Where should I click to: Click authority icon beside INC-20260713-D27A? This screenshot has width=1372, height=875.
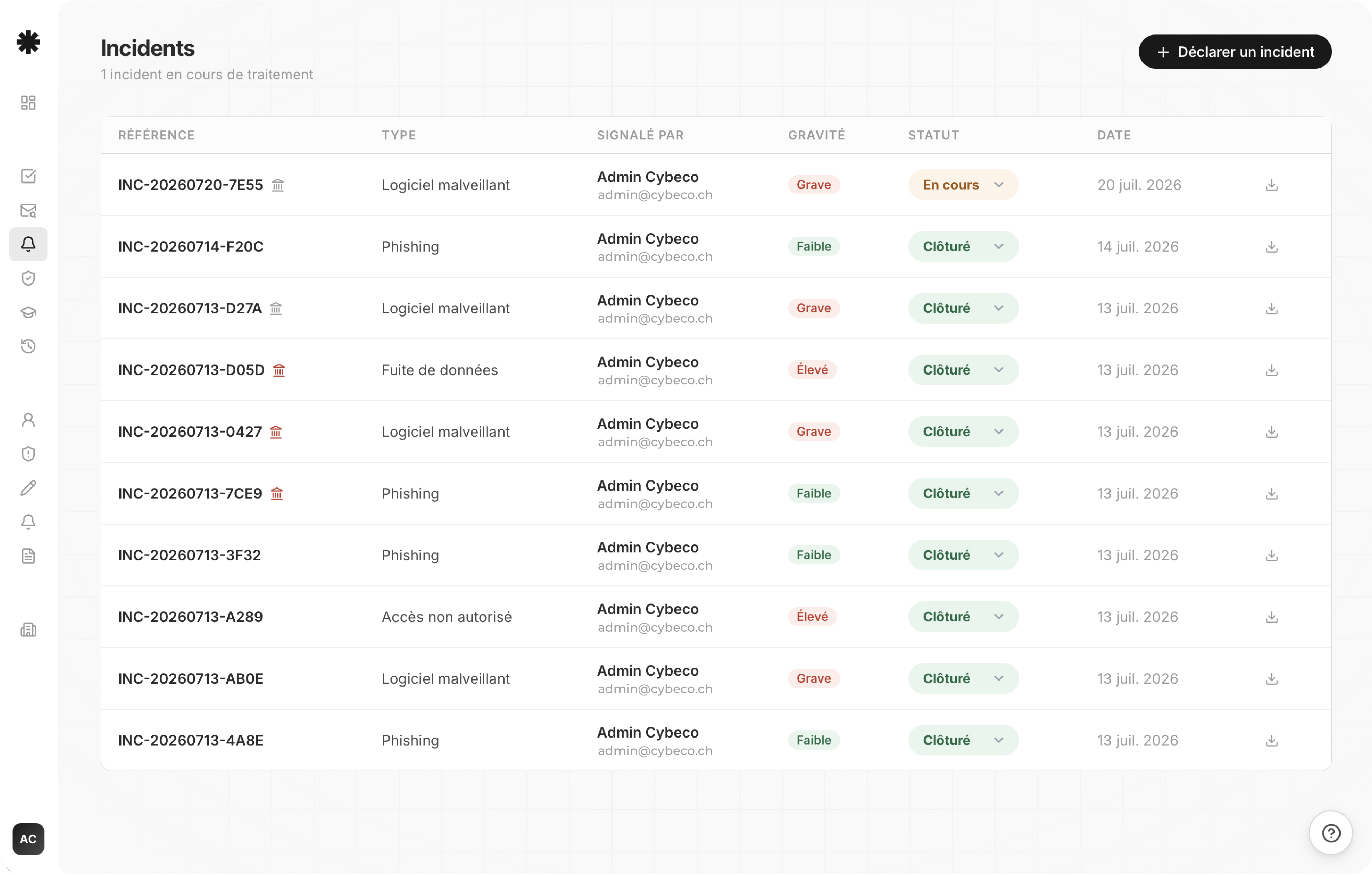point(276,308)
